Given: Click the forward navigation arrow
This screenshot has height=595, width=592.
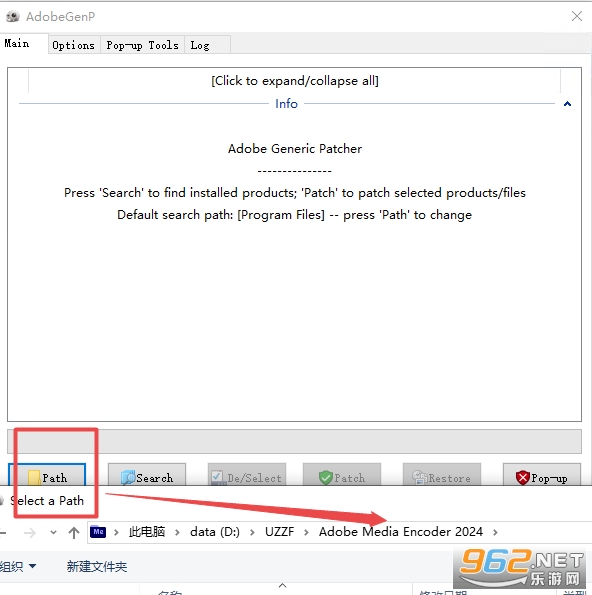Looking at the screenshot, I should 30,533.
